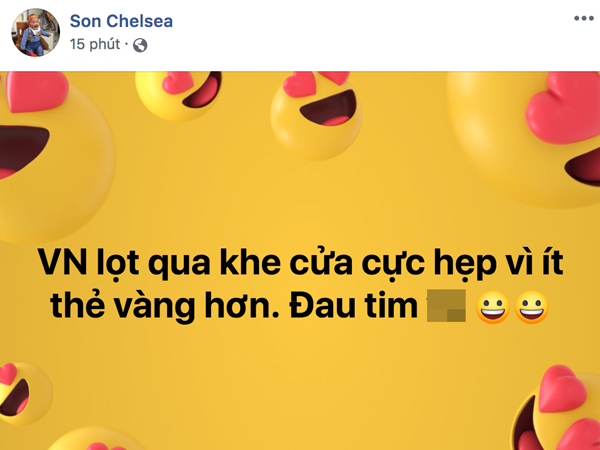Click the heart-eyes emoji at bottom-right corner
The image size is (600, 450).
click(x=559, y=409)
